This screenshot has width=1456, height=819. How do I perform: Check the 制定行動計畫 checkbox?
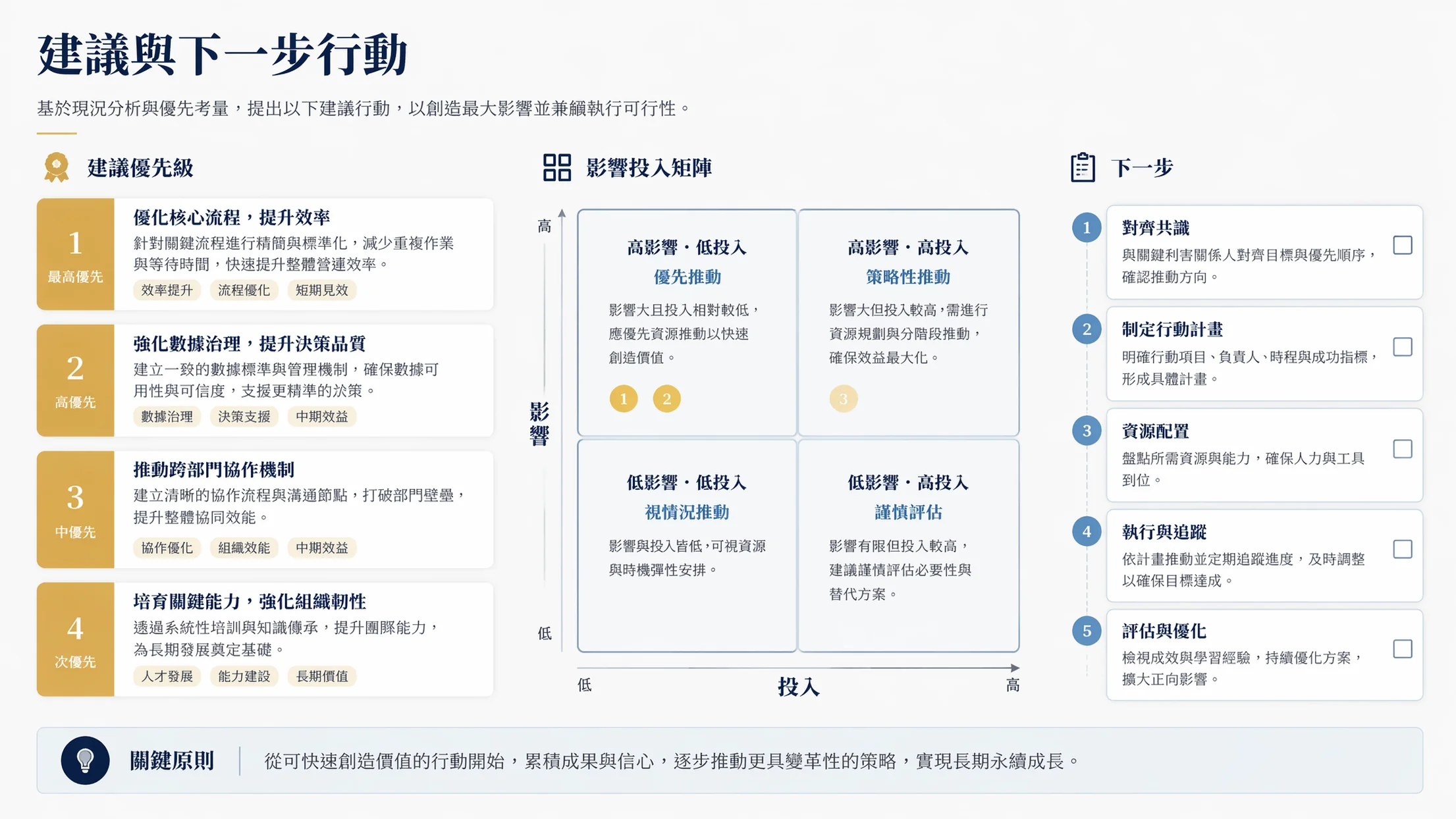click(x=1403, y=347)
